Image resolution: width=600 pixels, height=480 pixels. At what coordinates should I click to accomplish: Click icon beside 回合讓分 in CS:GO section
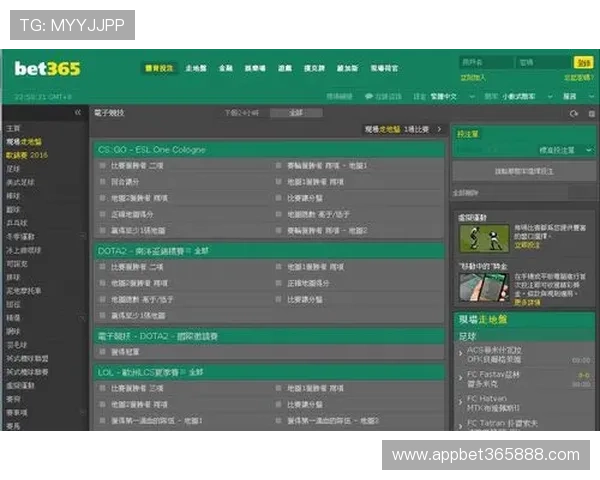[103, 181]
